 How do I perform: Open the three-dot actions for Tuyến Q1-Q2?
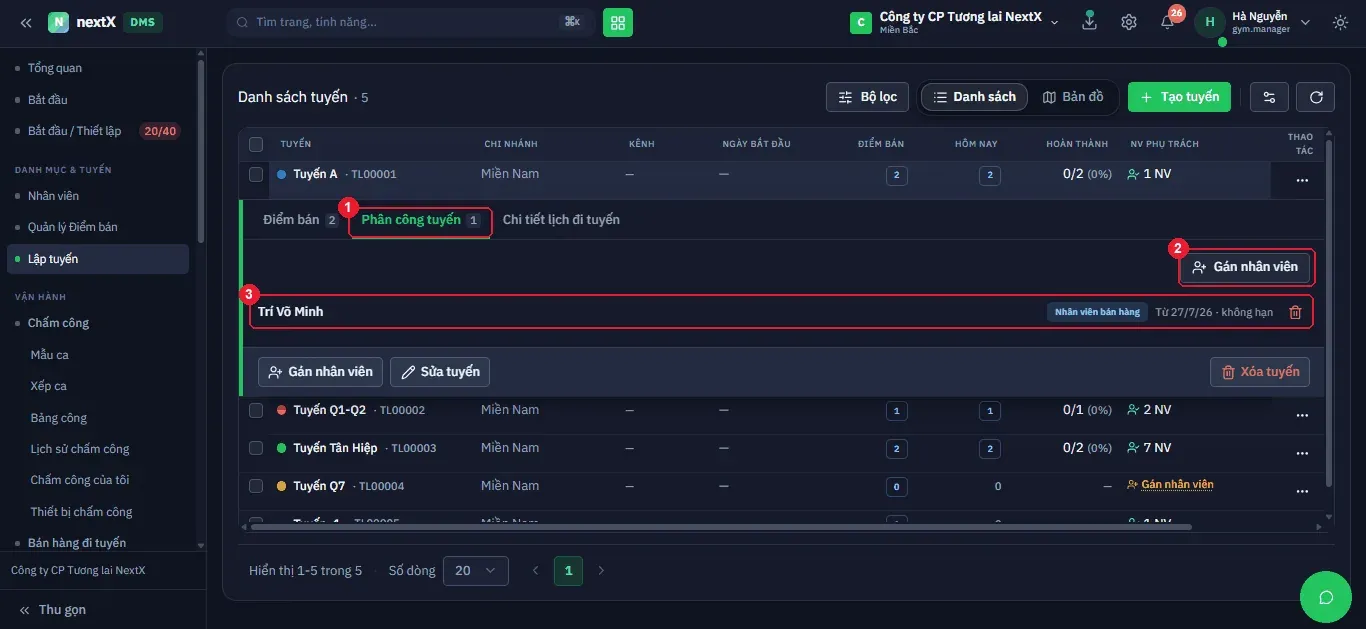pyautogui.click(x=1302, y=415)
